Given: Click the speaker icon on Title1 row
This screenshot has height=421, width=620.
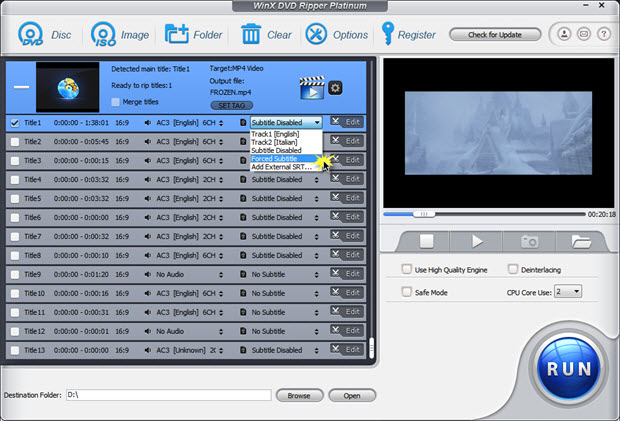Looking at the screenshot, I should pos(147,123).
